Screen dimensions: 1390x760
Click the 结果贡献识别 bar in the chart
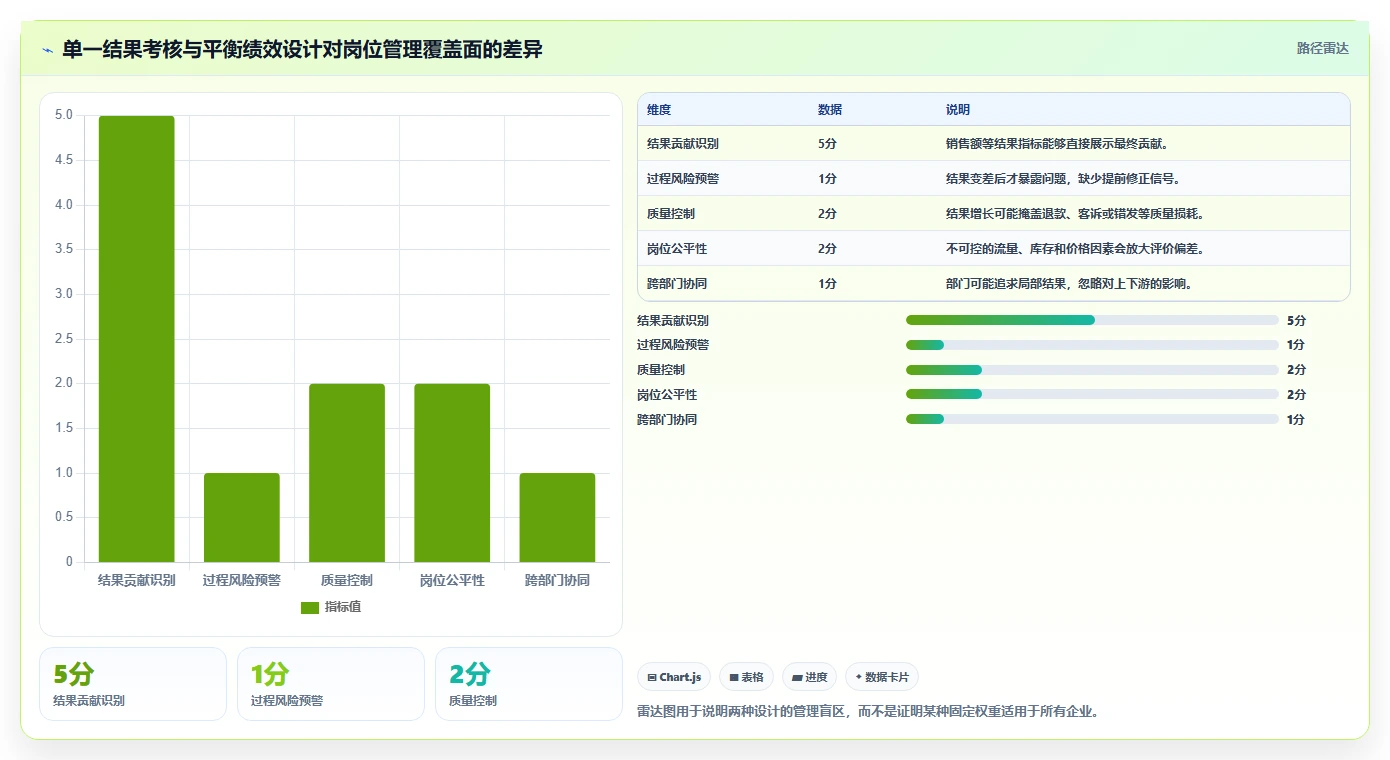click(x=137, y=339)
